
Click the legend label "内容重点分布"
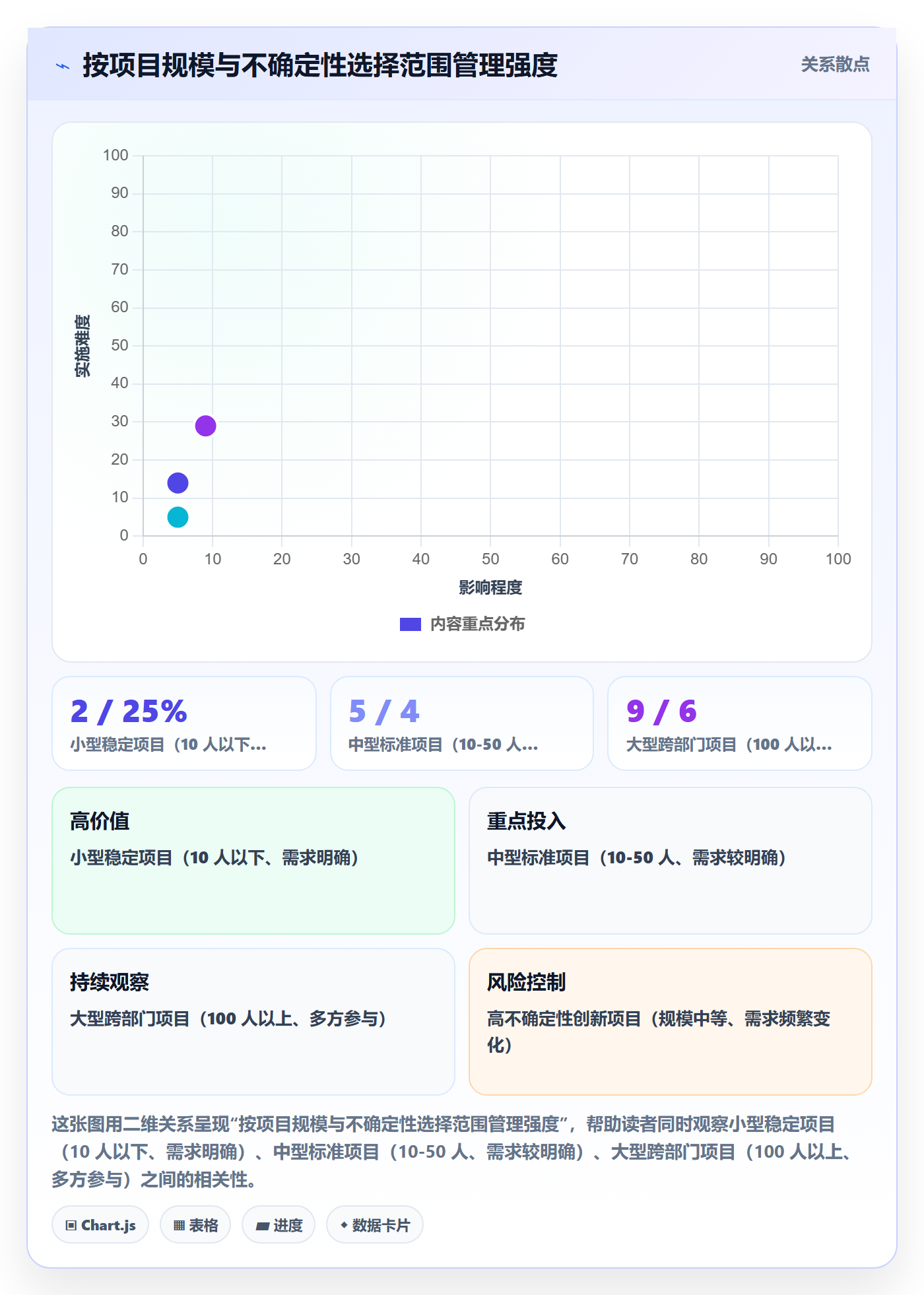pyautogui.click(x=477, y=624)
